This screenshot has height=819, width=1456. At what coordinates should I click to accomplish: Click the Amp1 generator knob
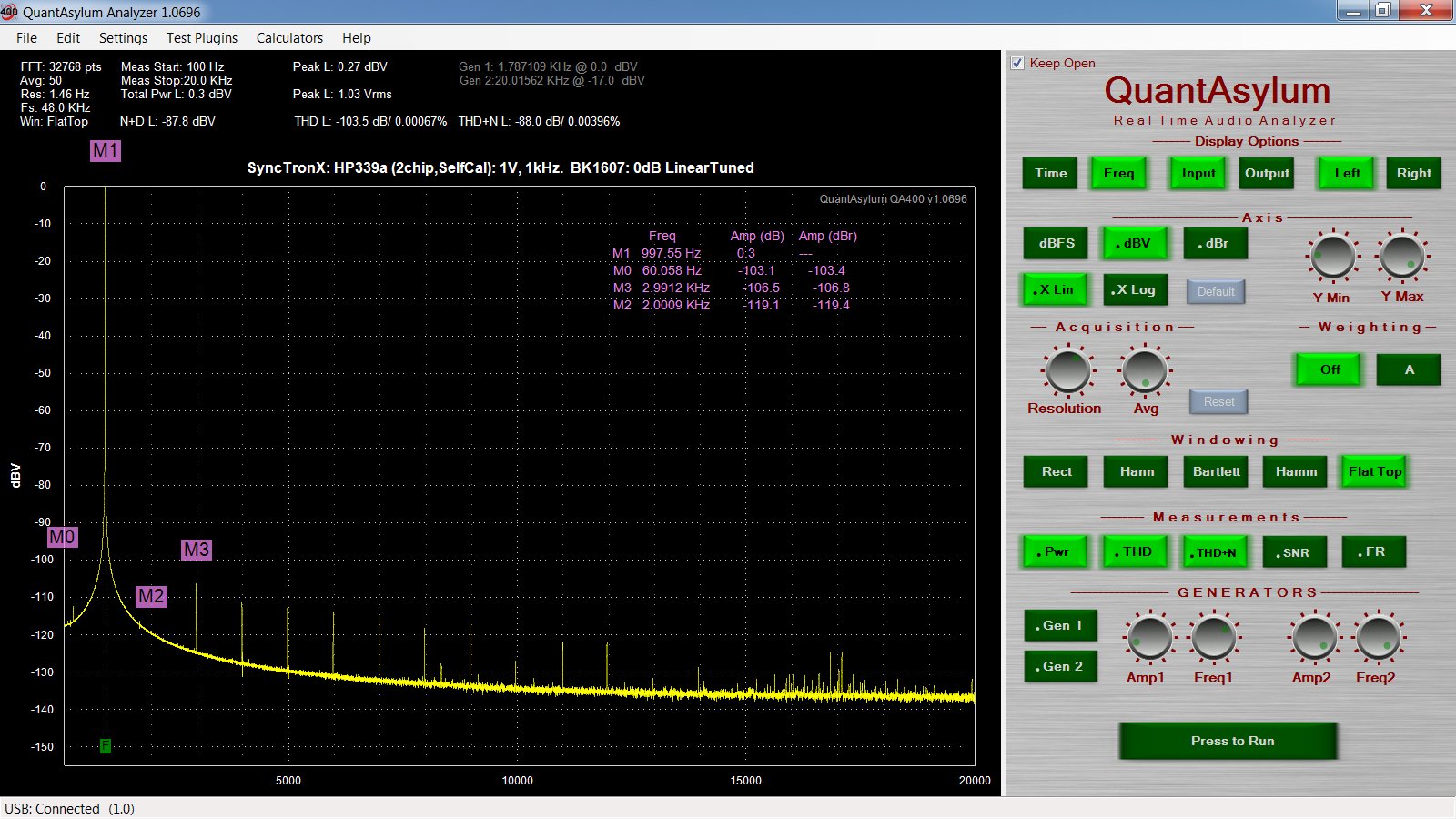(x=1149, y=637)
